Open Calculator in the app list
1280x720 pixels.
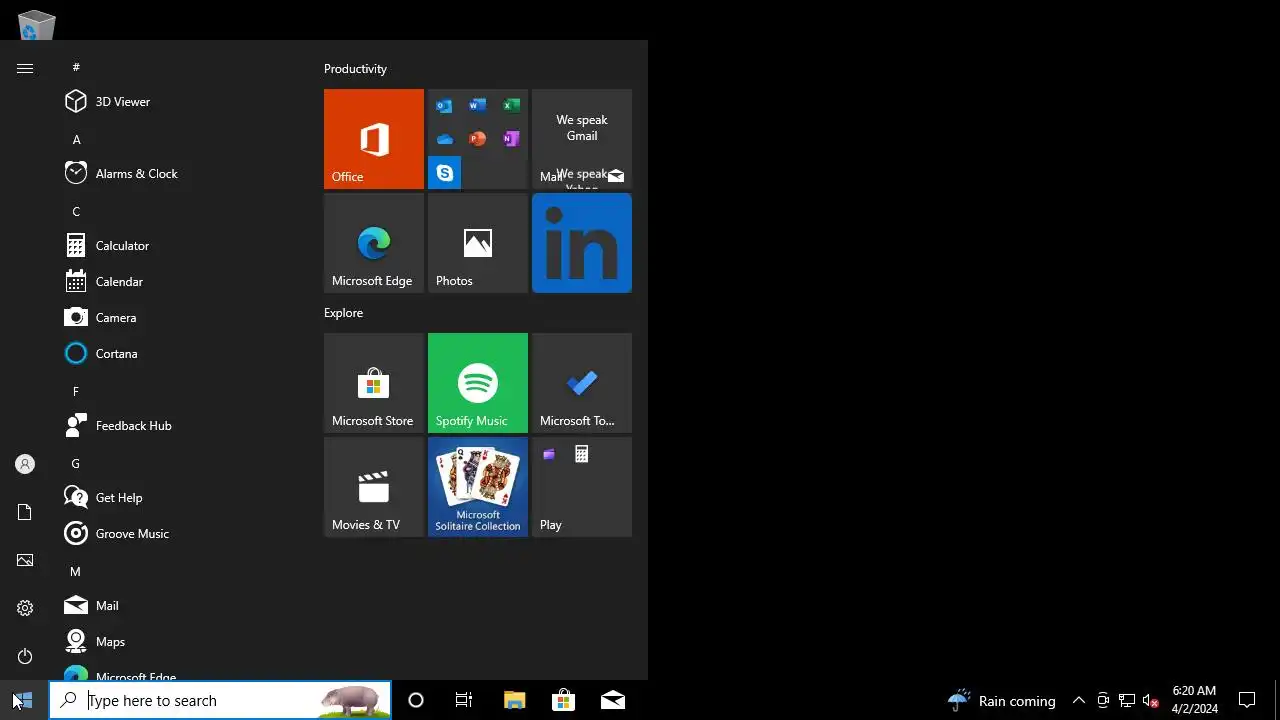point(178,246)
